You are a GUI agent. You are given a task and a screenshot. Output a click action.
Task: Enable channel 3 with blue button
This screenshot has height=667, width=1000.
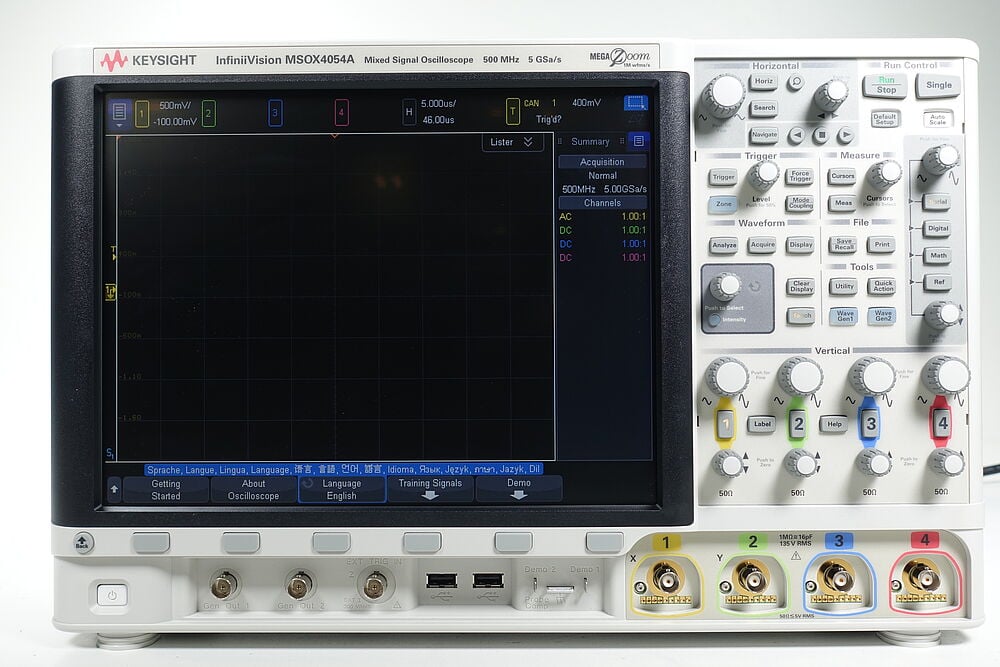(x=870, y=424)
